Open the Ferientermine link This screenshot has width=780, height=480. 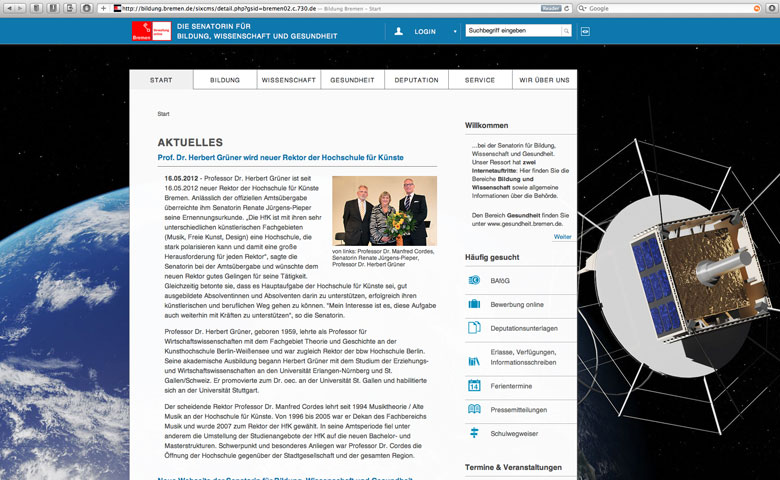(511, 386)
